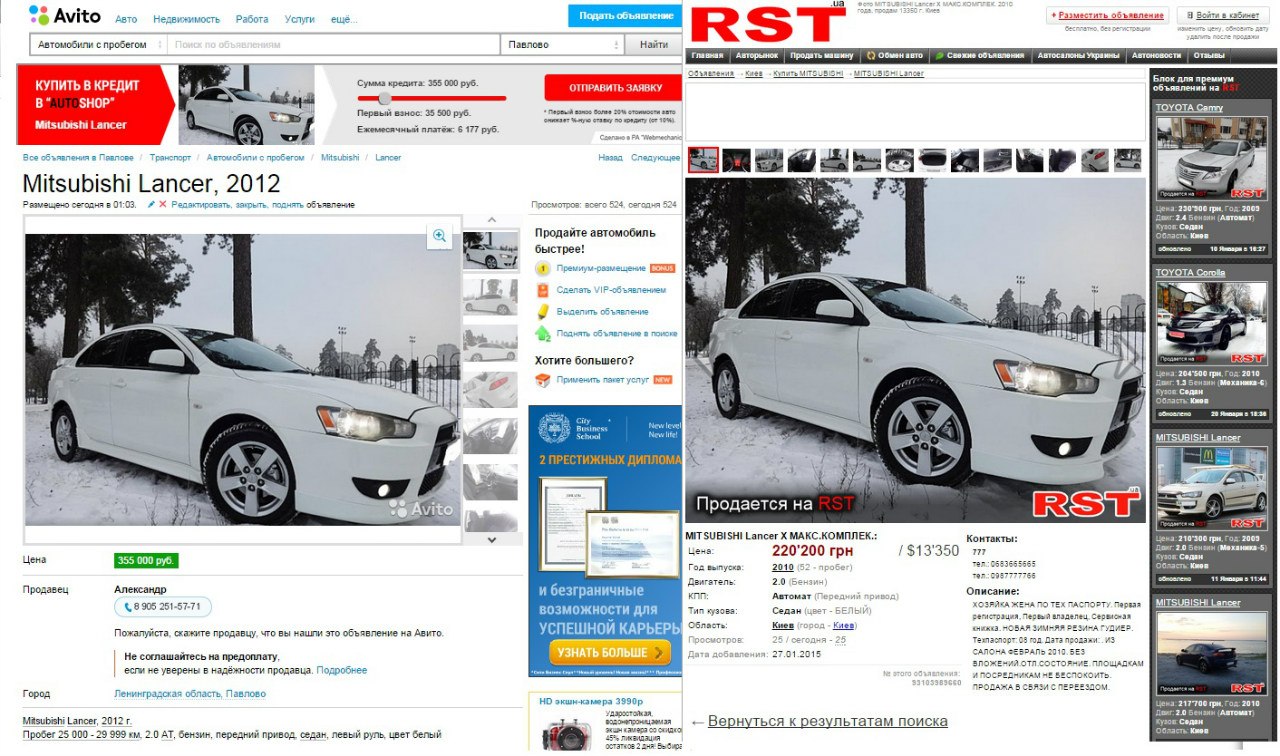Click the magnifier zoom icon on Avito photo
This screenshot has height=756, width=1280.
point(439,236)
